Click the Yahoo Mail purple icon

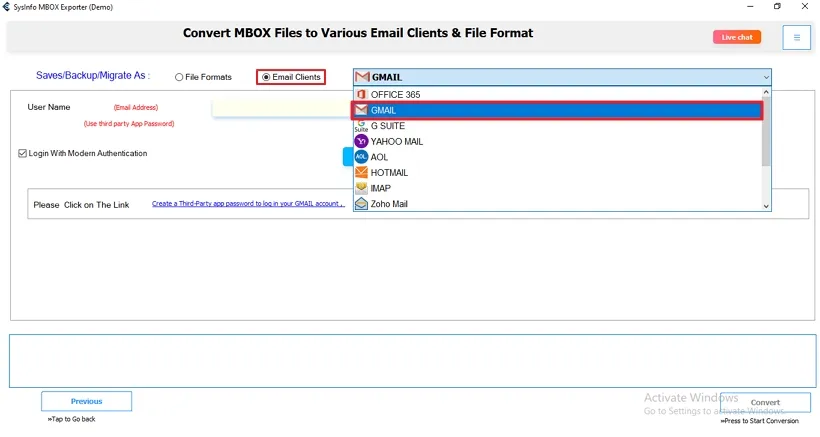[x=361, y=141]
